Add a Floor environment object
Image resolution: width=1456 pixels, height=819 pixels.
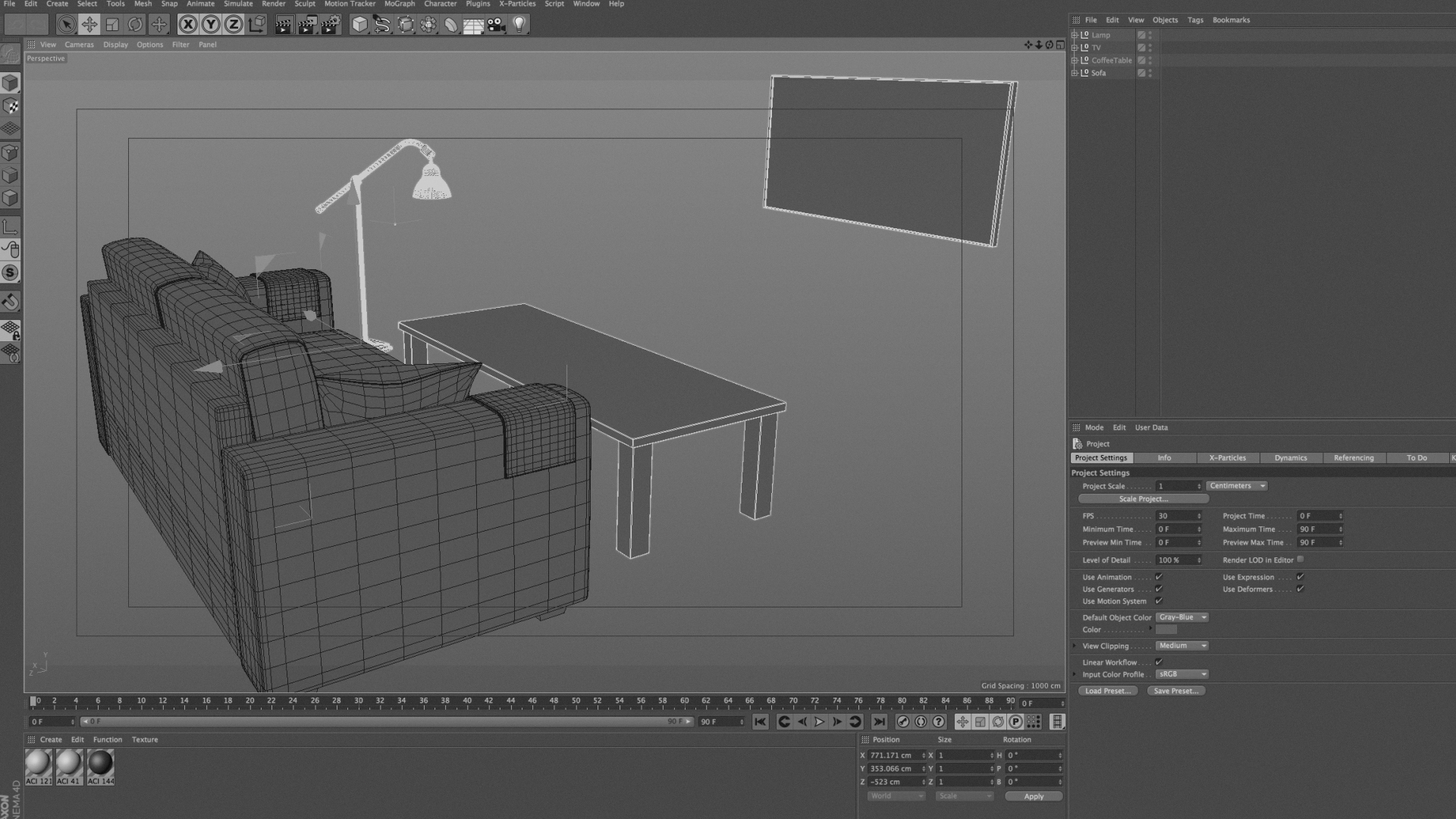473,24
